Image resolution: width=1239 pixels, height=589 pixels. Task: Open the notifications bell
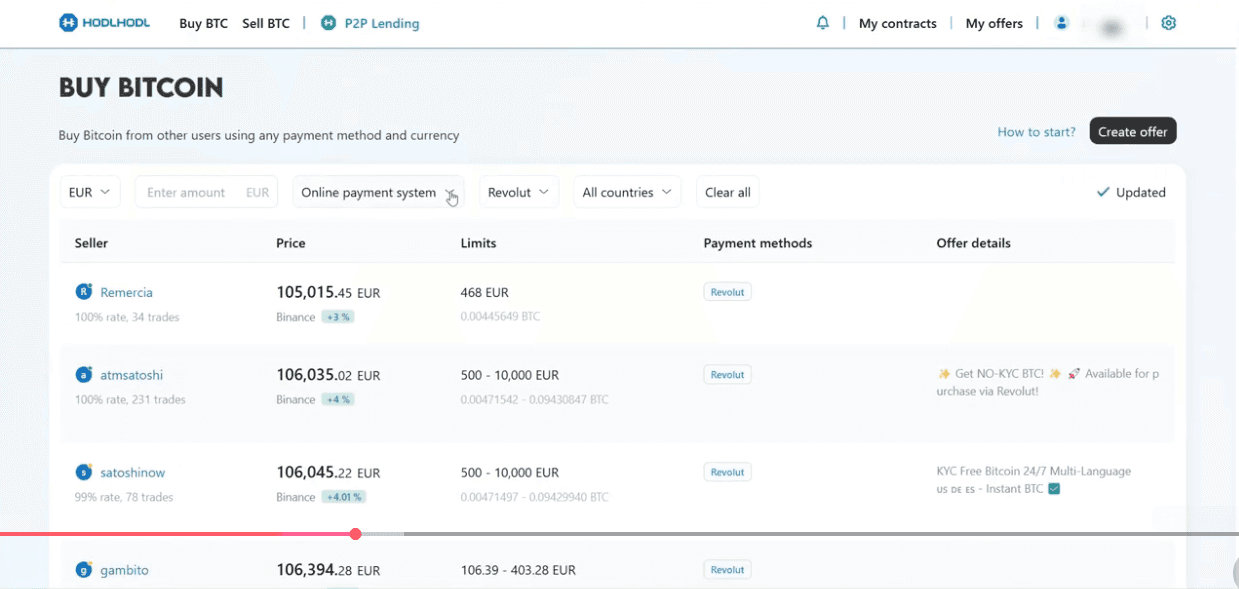[823, 23]
